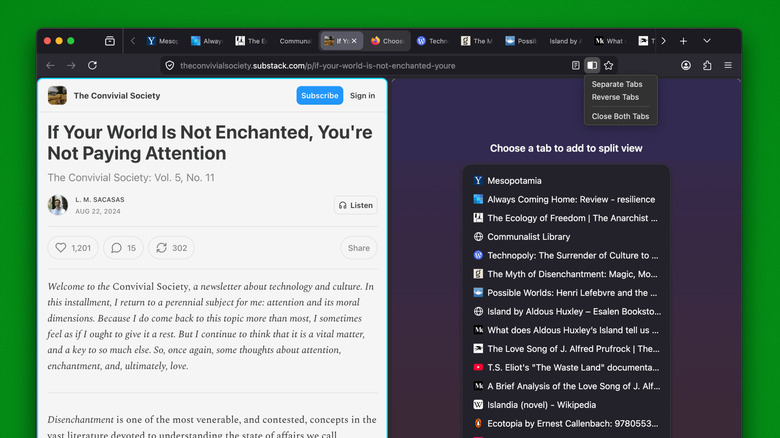This screenshot has width=780, height=438.
Task: Expand the list all tabs chevron
Action: [x=707, y=41]
